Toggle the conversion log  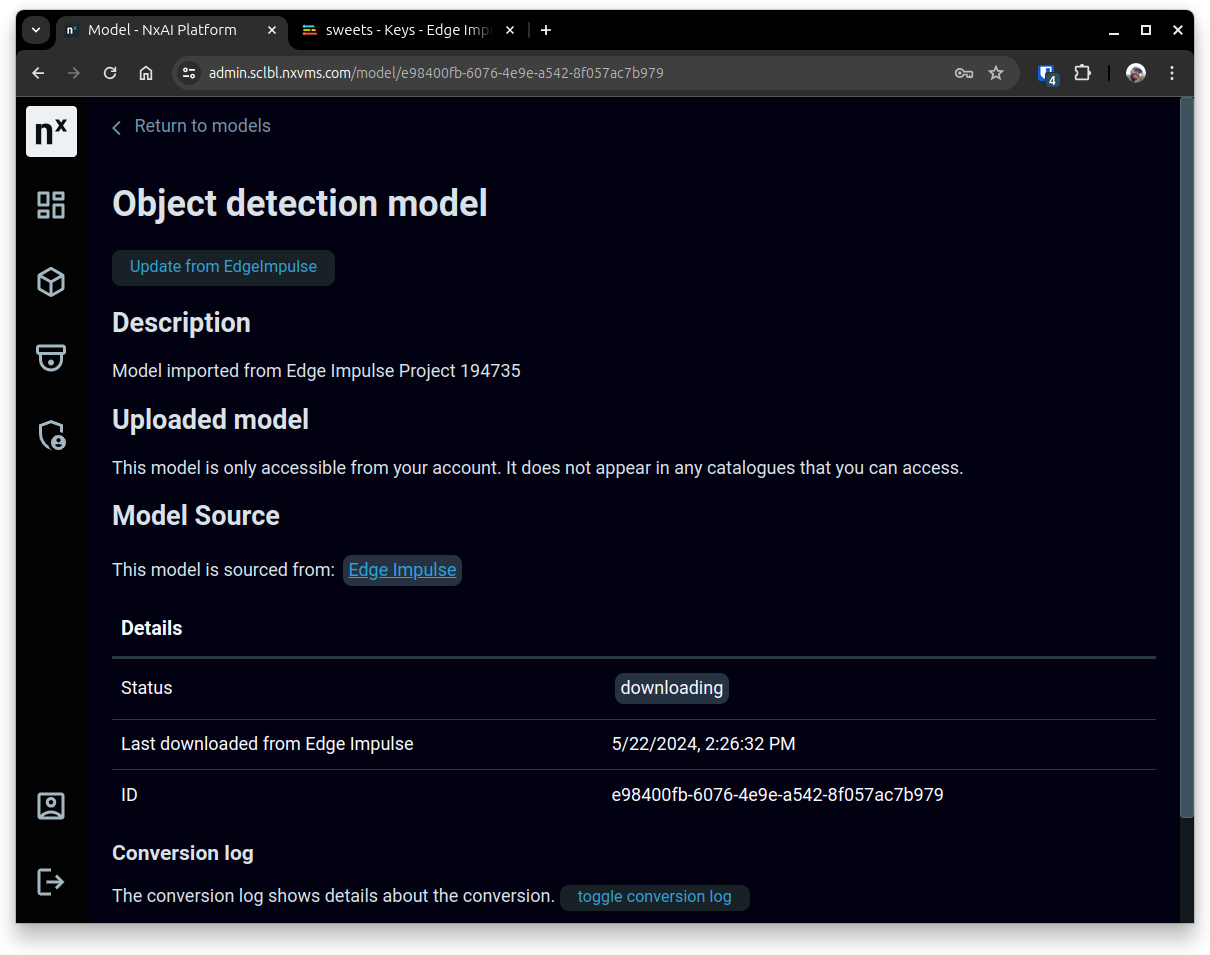click(x=654, y=897)
